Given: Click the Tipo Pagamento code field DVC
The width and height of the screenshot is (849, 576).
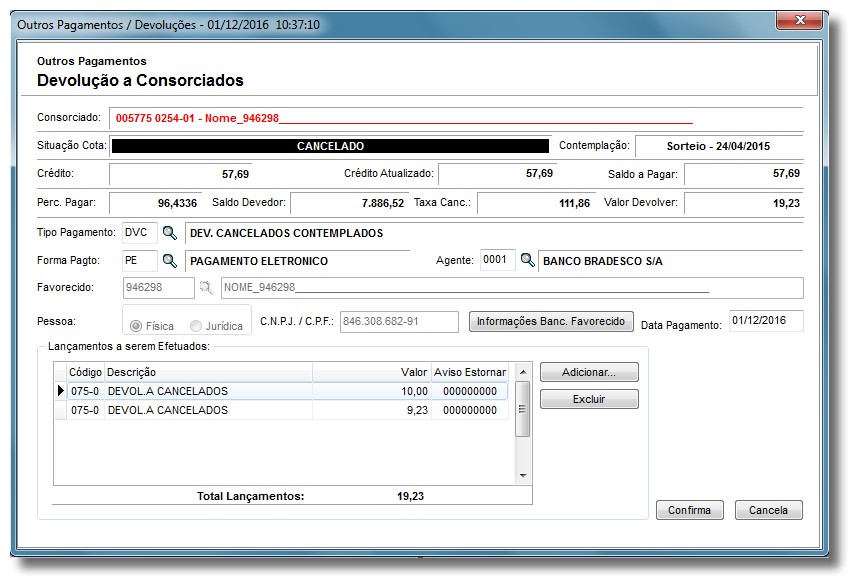Looking at the screenshot, I should pos(140,233).
